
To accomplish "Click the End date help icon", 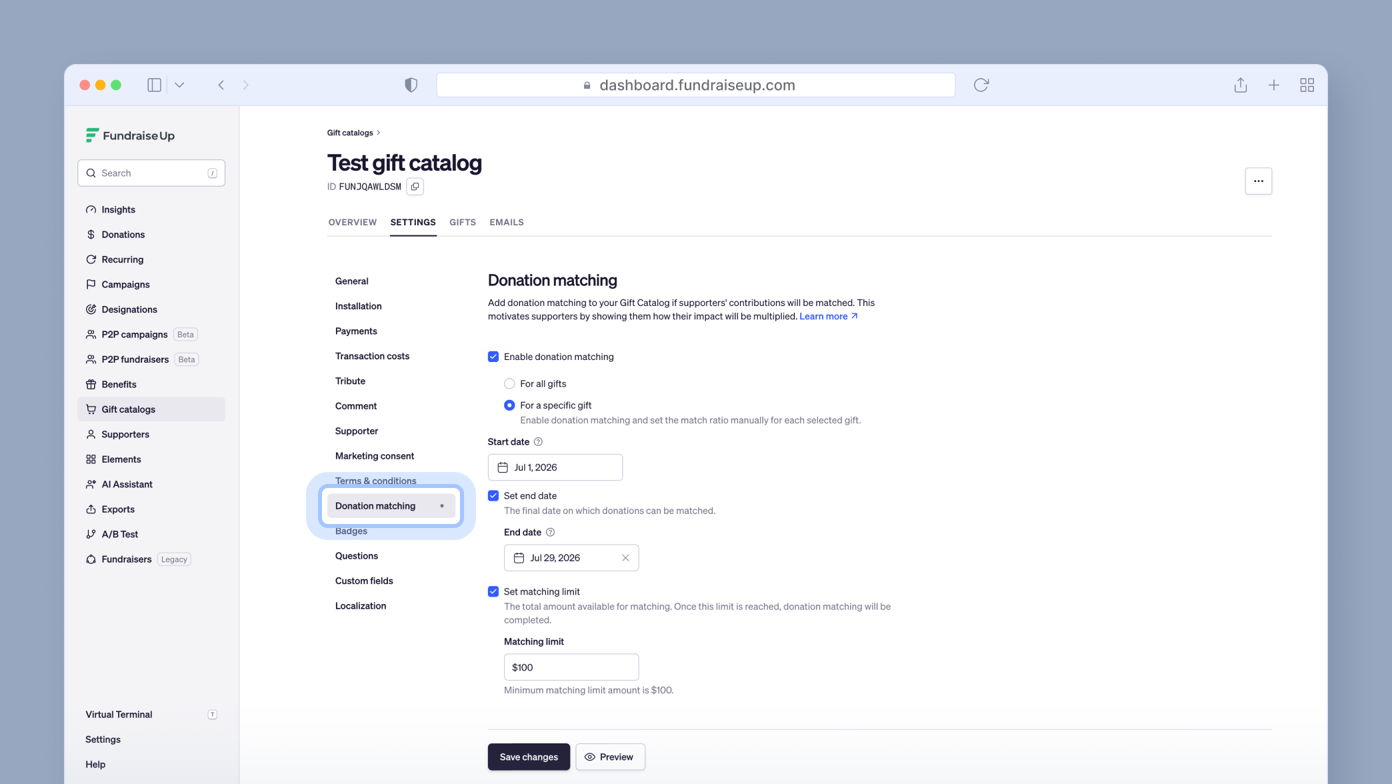I will 550,533.
